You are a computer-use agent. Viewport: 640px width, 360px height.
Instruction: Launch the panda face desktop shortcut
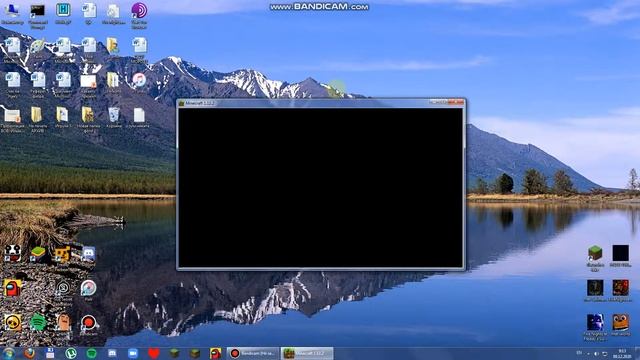12,253
